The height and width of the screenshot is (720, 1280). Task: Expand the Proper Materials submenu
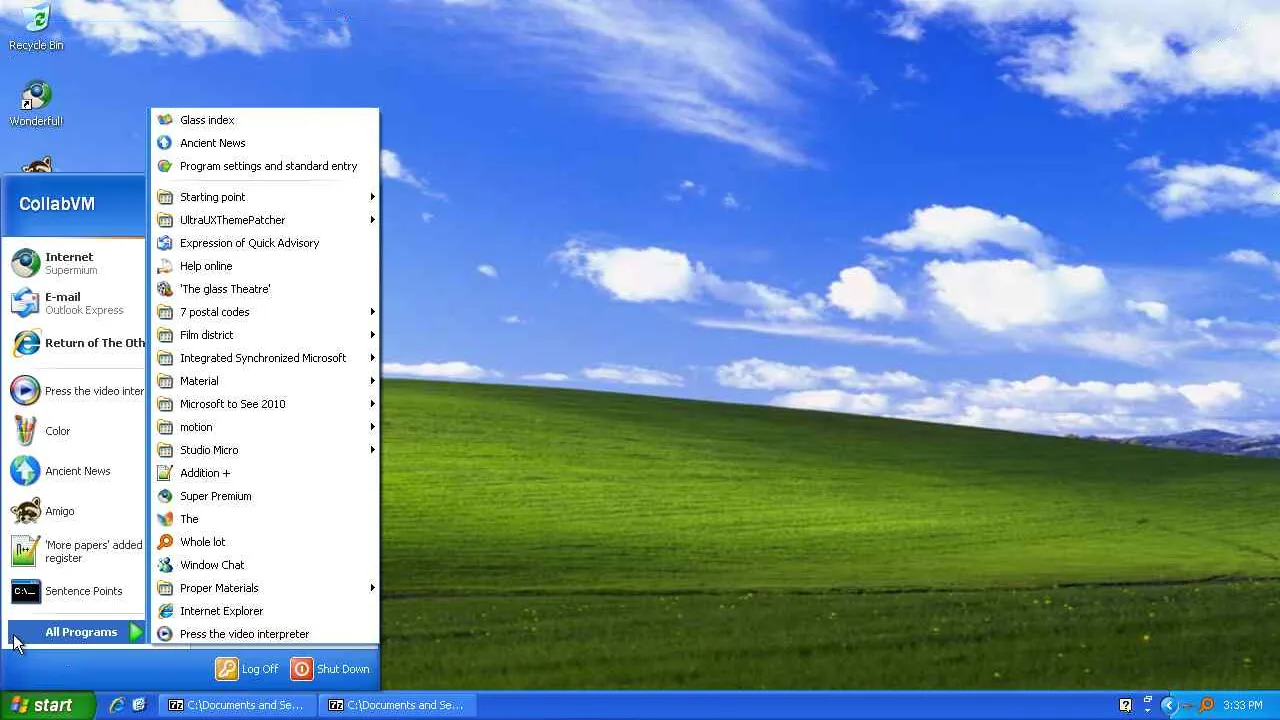pyautogui.click(x=265, y=588)
